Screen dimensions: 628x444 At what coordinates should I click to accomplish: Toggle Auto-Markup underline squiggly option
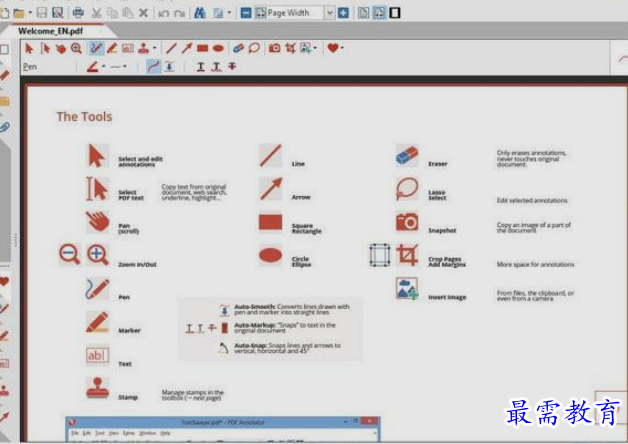pos(217,66)
